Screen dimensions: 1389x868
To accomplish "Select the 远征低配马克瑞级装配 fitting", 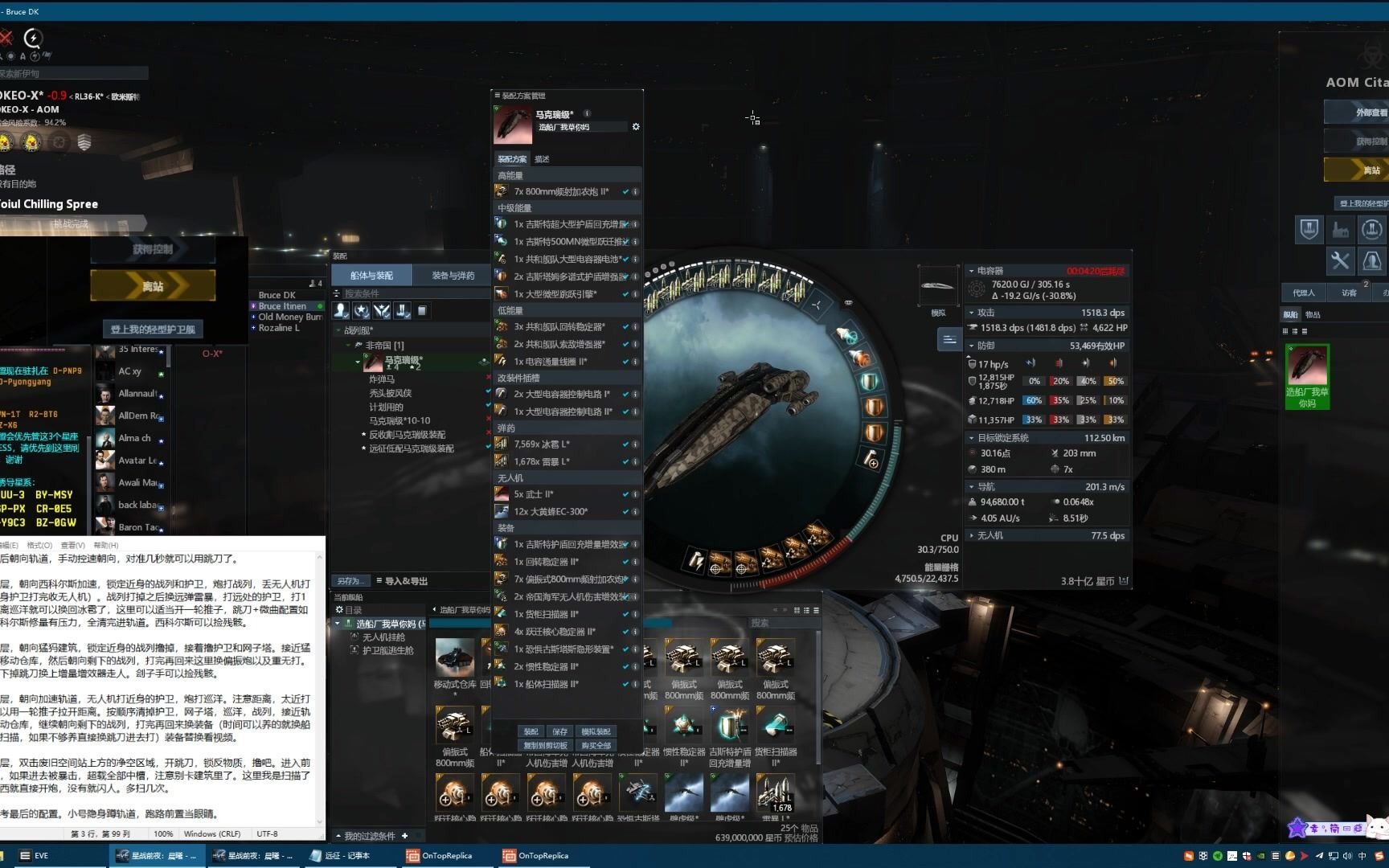I will tap(412, 449).
